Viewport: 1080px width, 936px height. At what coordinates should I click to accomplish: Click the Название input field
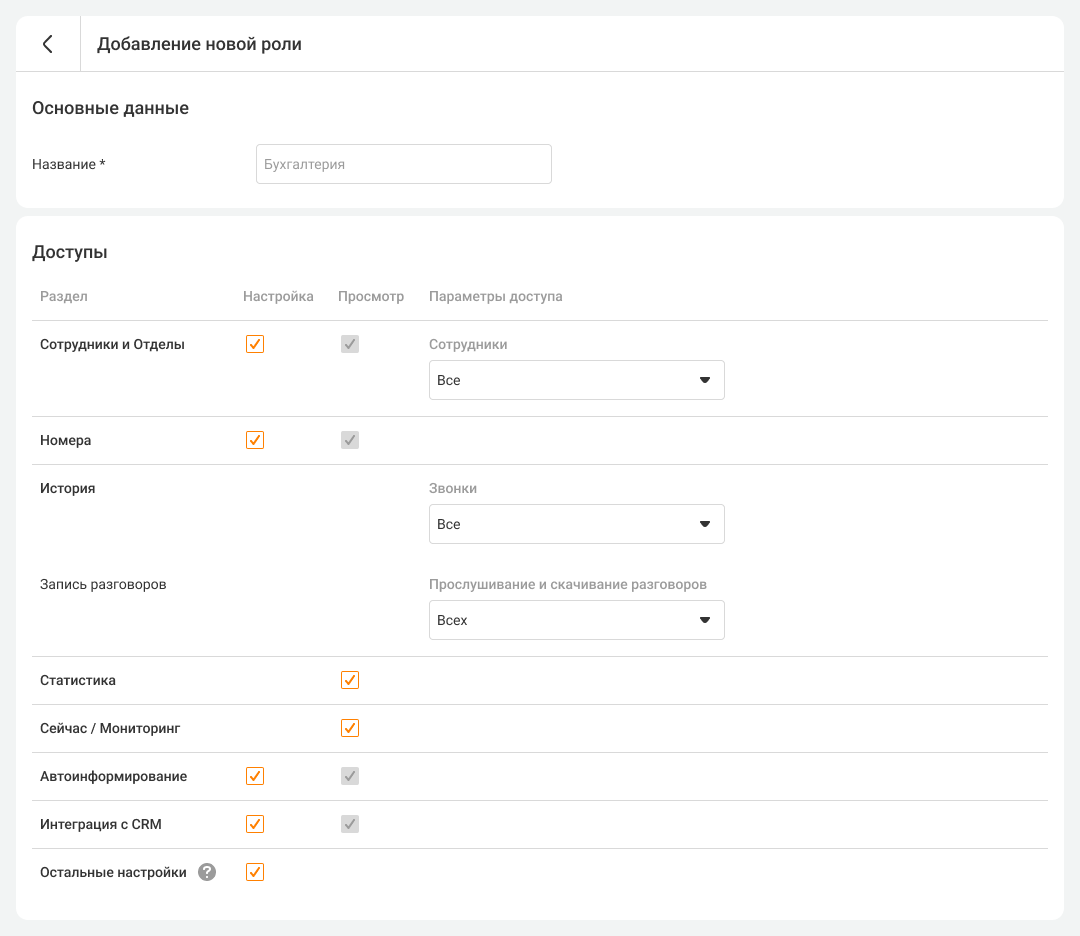[x=403, y=164]
